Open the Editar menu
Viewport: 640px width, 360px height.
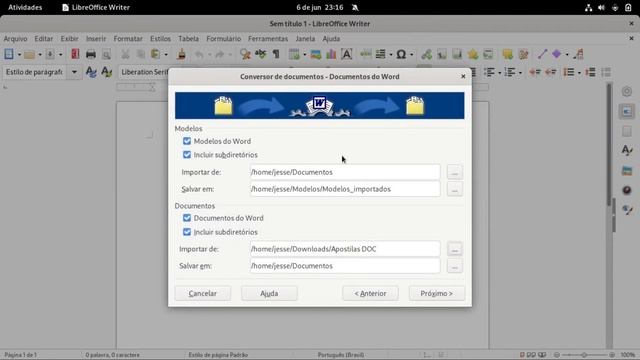(43, 39)
